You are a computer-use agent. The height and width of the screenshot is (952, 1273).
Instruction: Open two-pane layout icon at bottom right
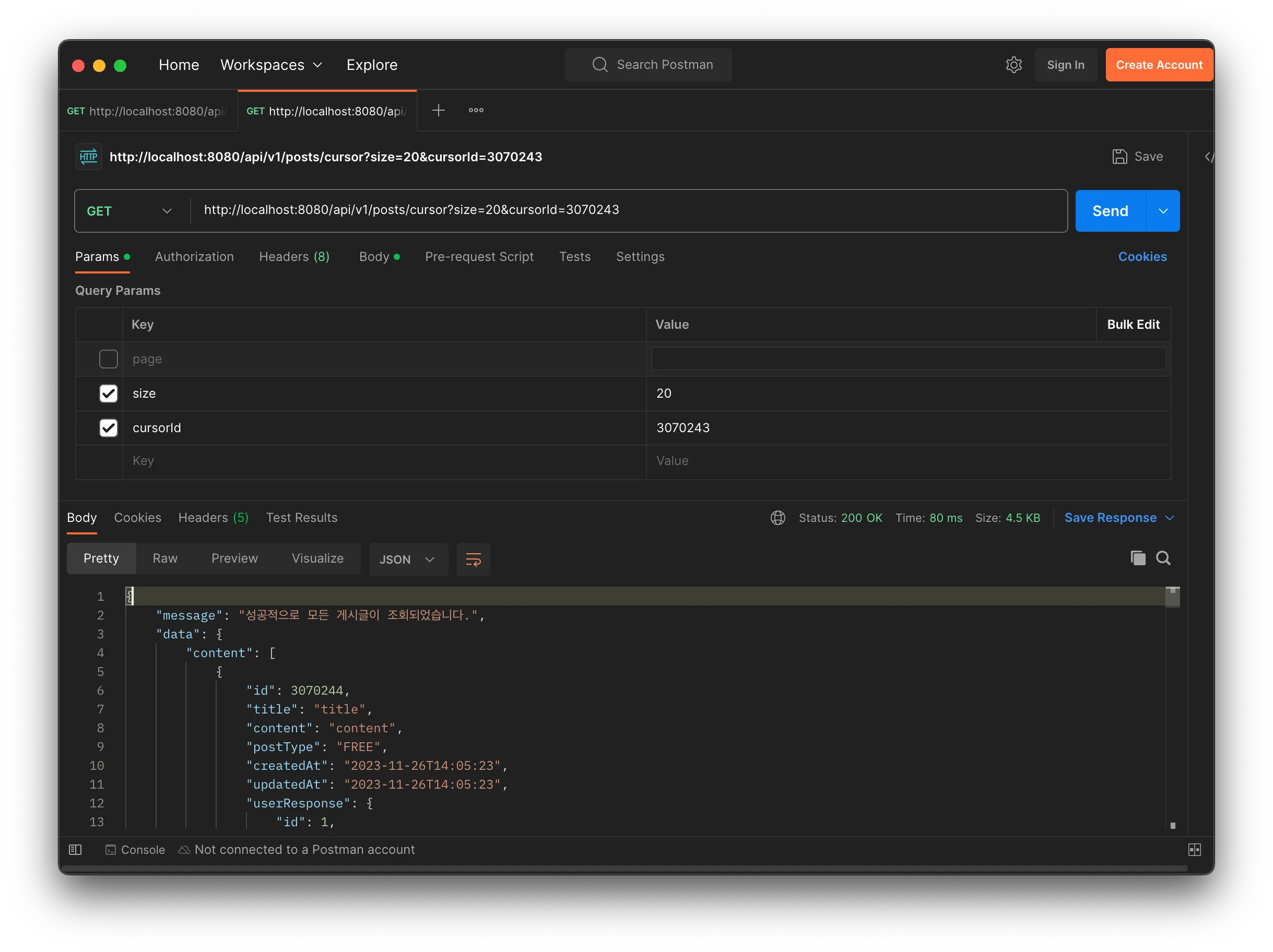click(1194, 850)
